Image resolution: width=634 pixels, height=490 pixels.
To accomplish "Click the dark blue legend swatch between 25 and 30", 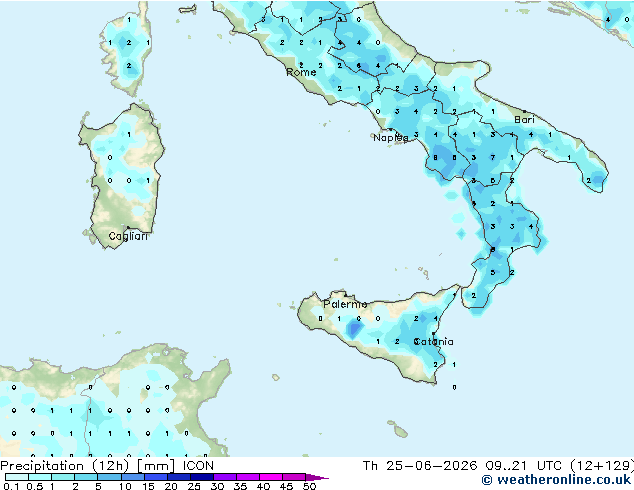I will [202, 477].
